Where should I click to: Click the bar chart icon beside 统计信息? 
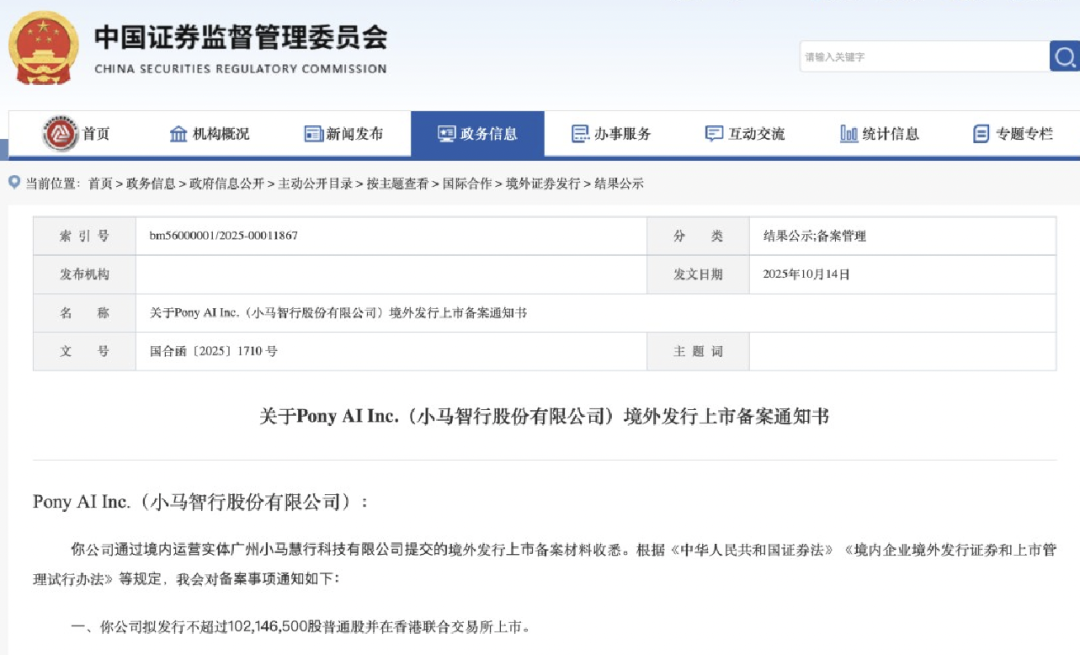click(x=849, y=134)
